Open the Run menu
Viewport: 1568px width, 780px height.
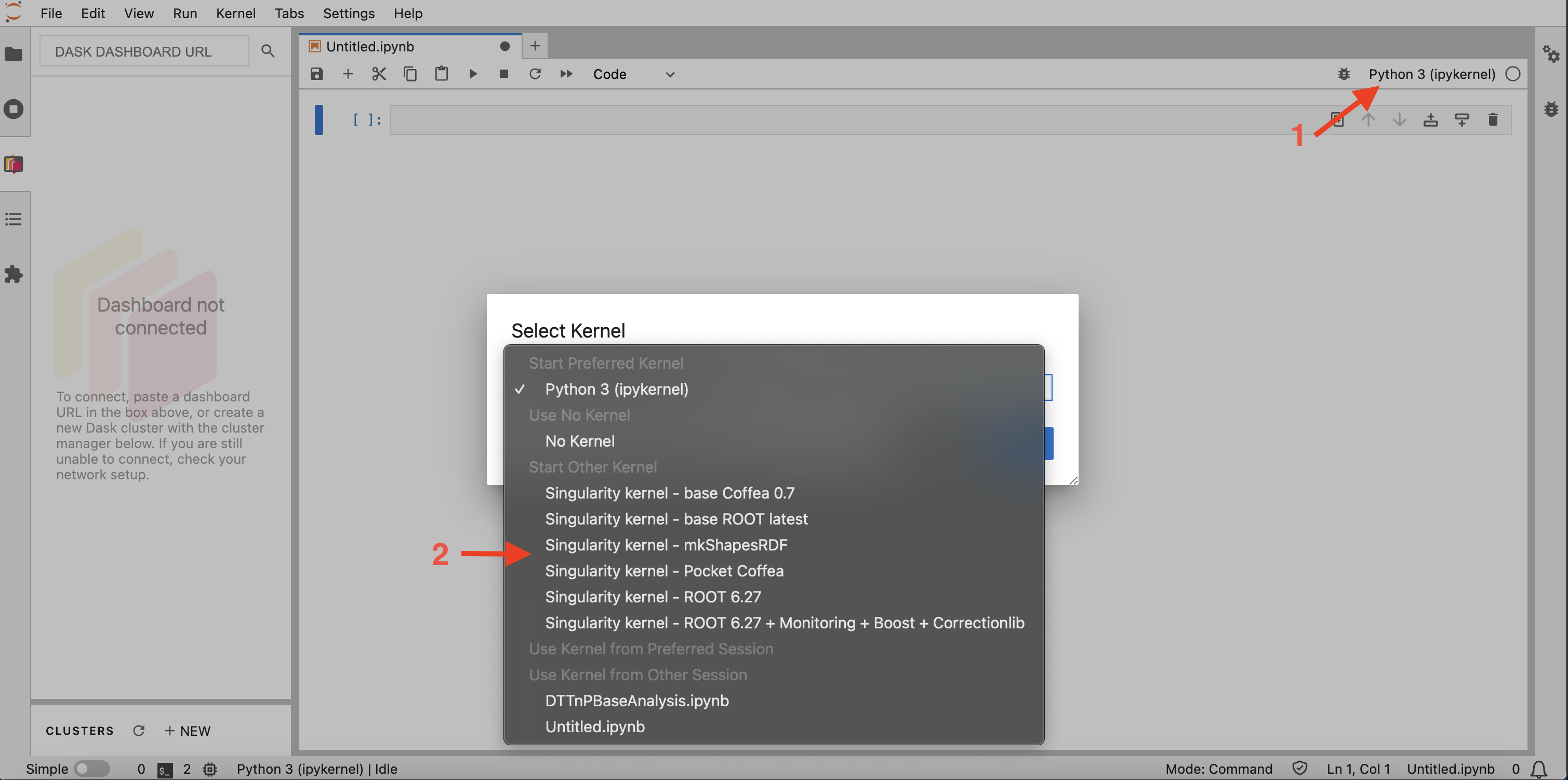(x=184, y=13)
